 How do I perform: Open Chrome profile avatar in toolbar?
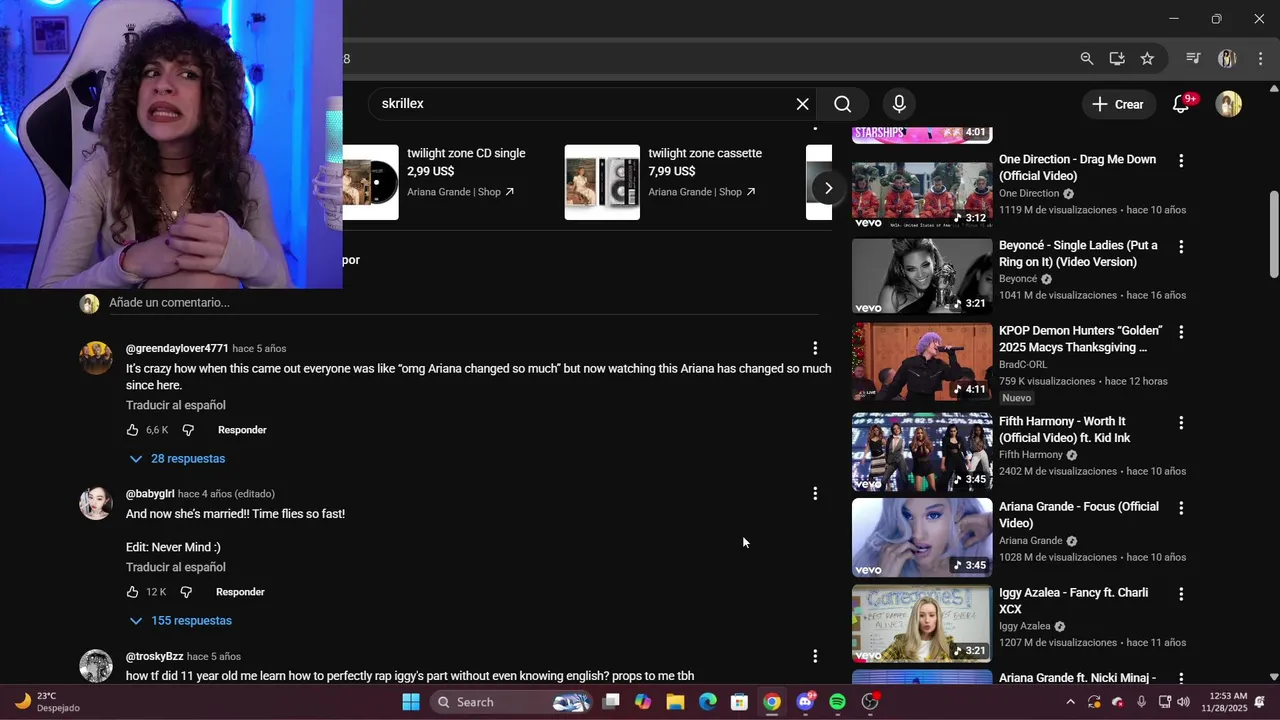coord(1227,59)
